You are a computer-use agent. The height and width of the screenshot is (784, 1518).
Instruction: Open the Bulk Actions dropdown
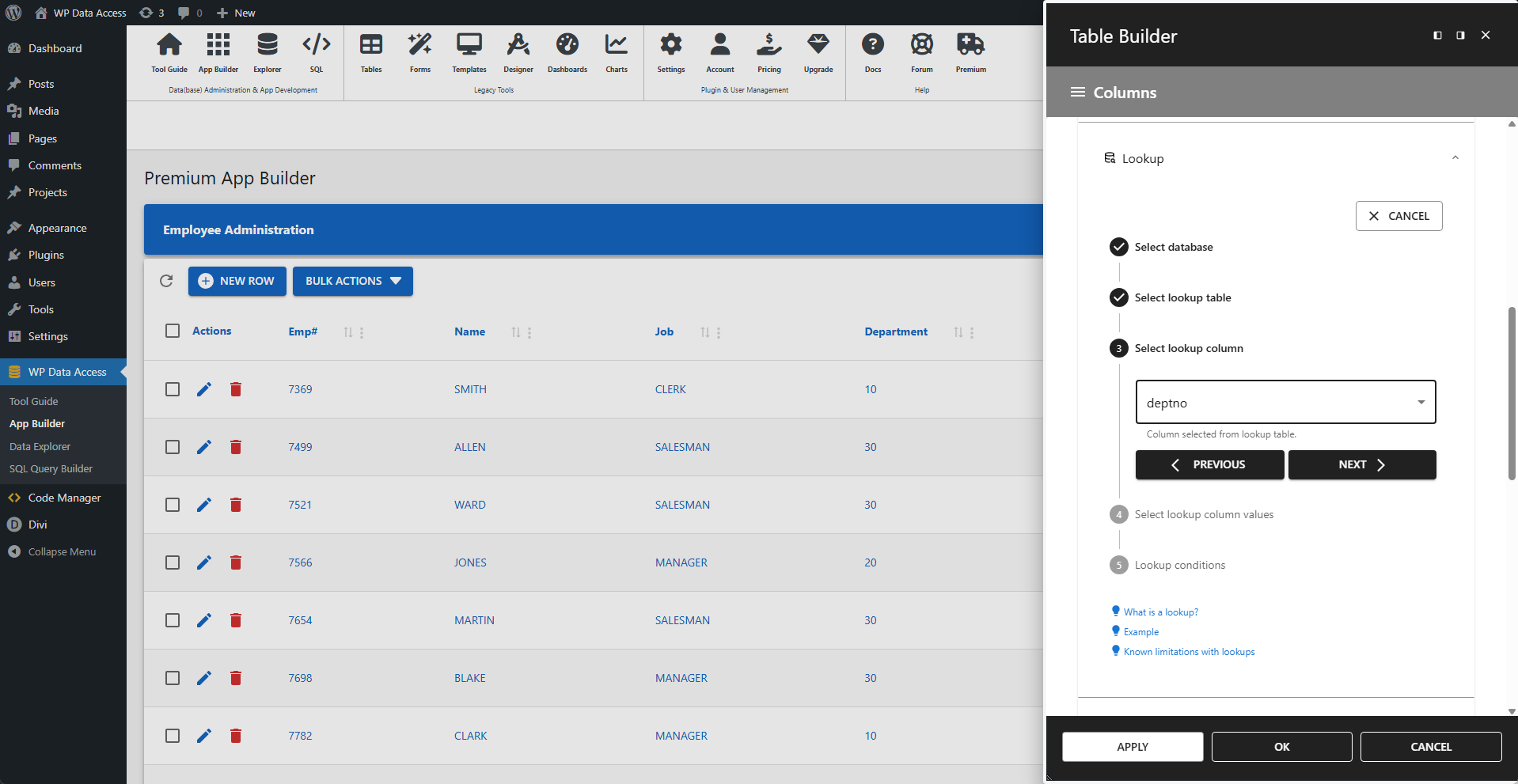352,281
